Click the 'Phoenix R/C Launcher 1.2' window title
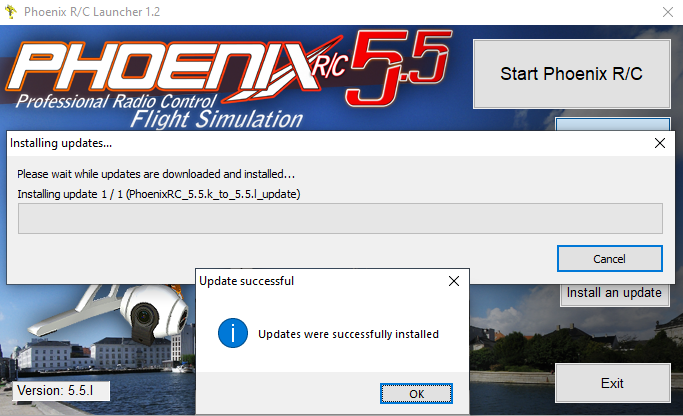Image resolution: width=683 pixels, height=416 pixels. (x=92, y=12)
